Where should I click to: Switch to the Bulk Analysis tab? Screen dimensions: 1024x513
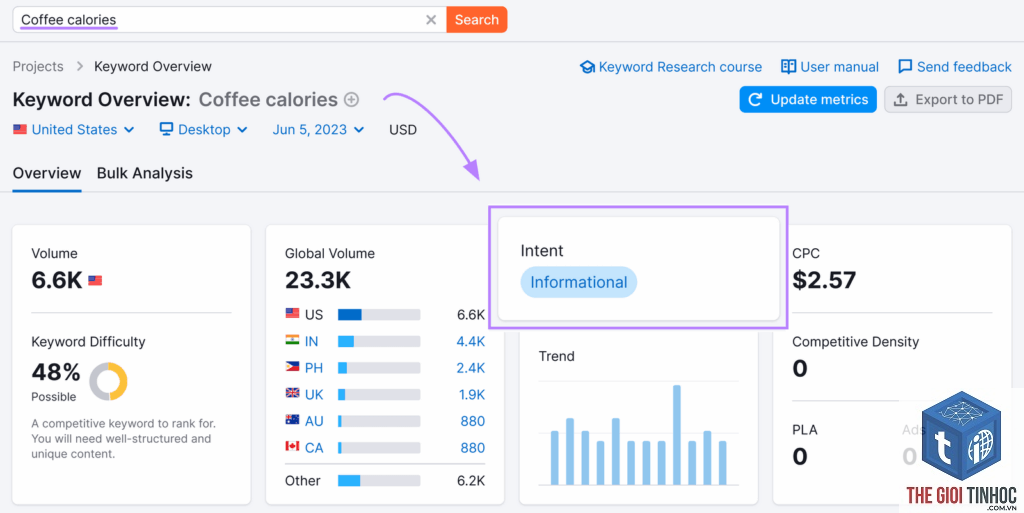point(144,173)
